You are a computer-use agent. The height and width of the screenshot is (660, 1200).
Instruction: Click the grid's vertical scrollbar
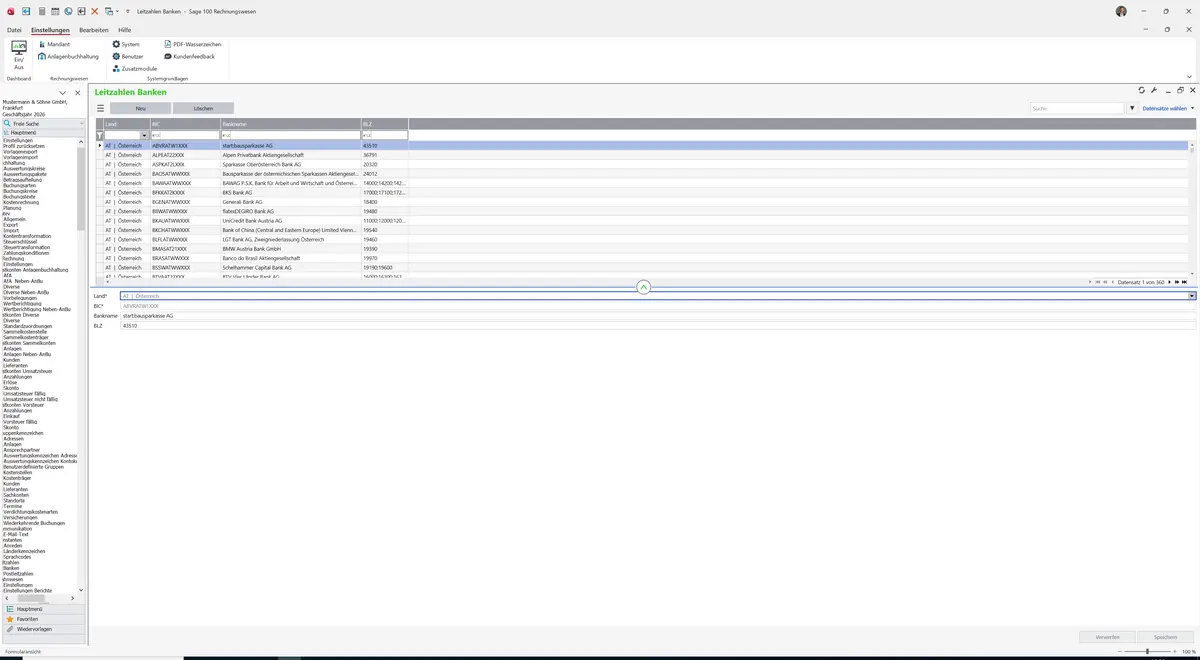pyautogui.click(x=1192, y=208)
